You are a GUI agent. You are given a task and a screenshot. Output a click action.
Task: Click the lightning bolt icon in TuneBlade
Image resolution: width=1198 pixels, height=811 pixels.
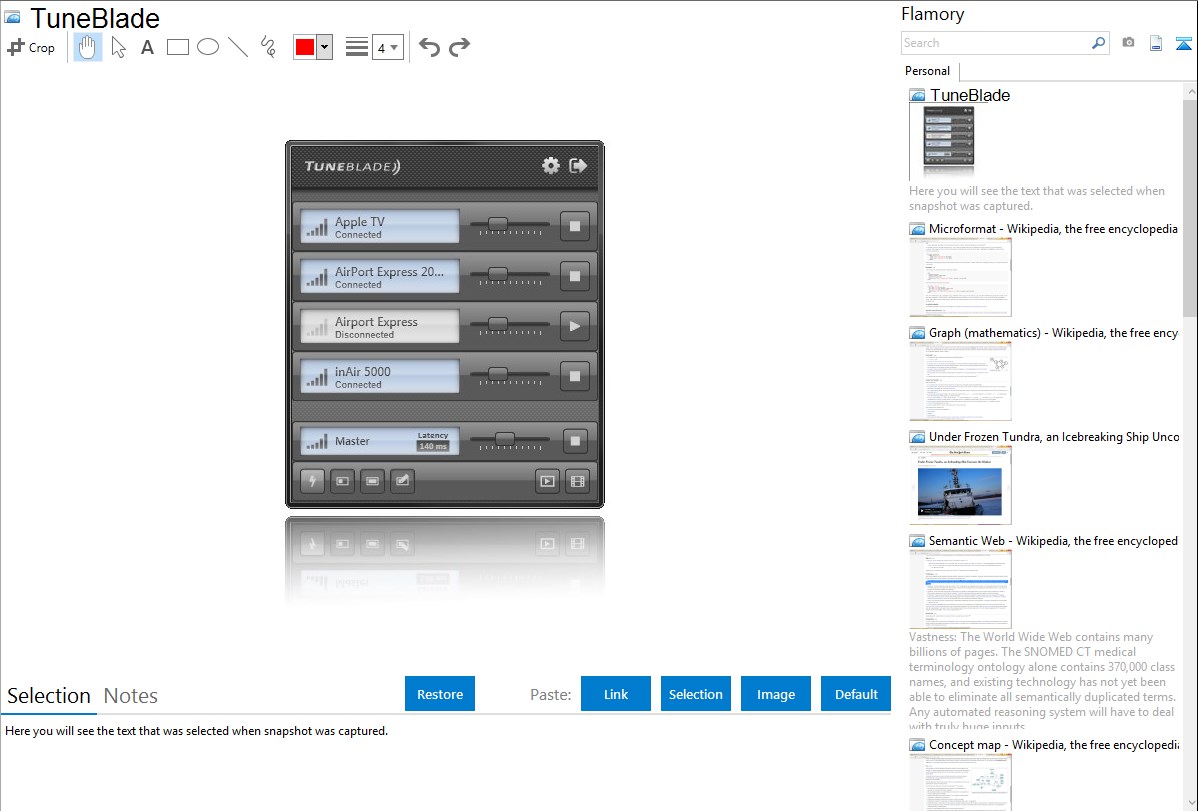click(312, 481)
